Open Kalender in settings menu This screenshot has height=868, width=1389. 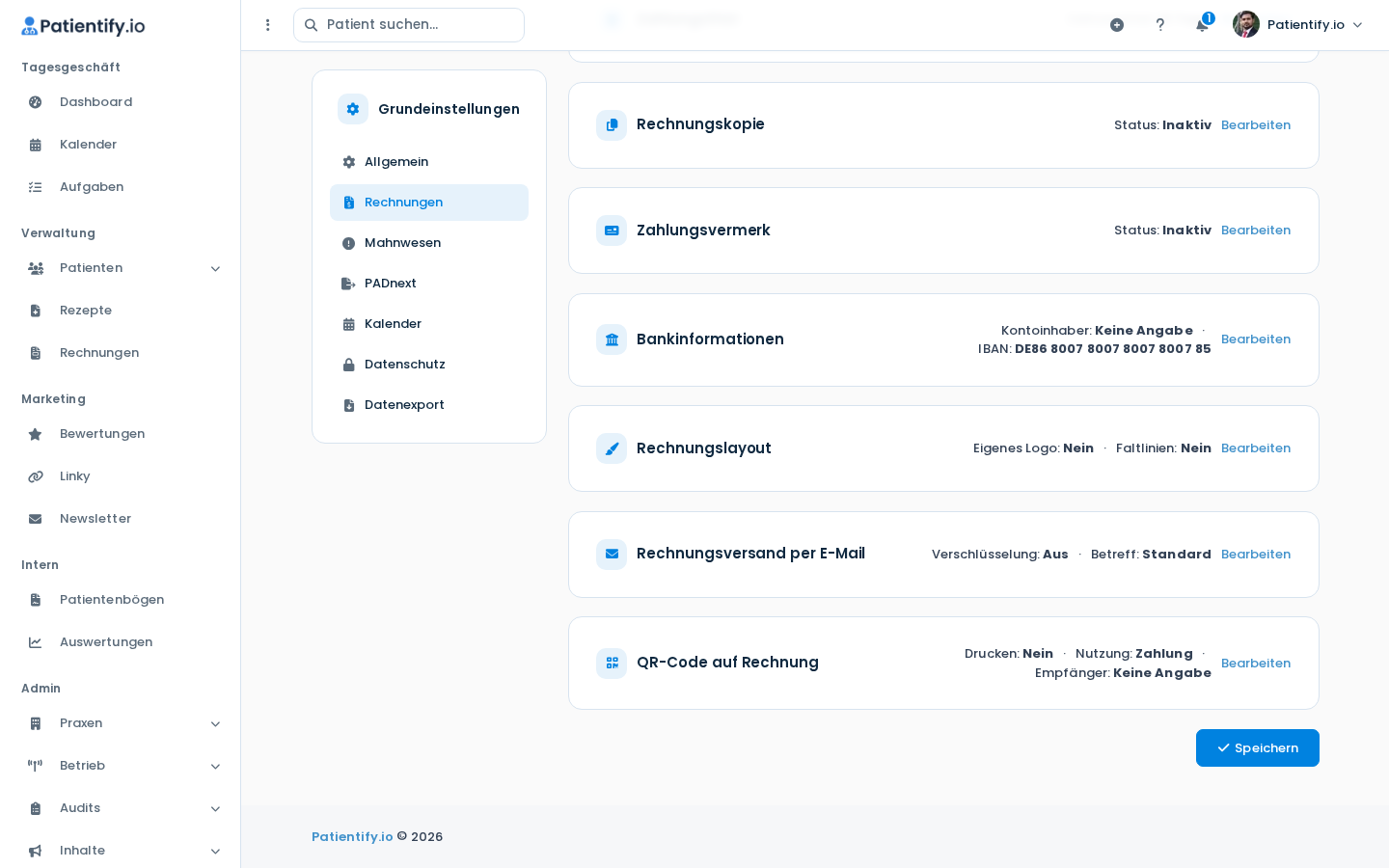tap(429, 324)
